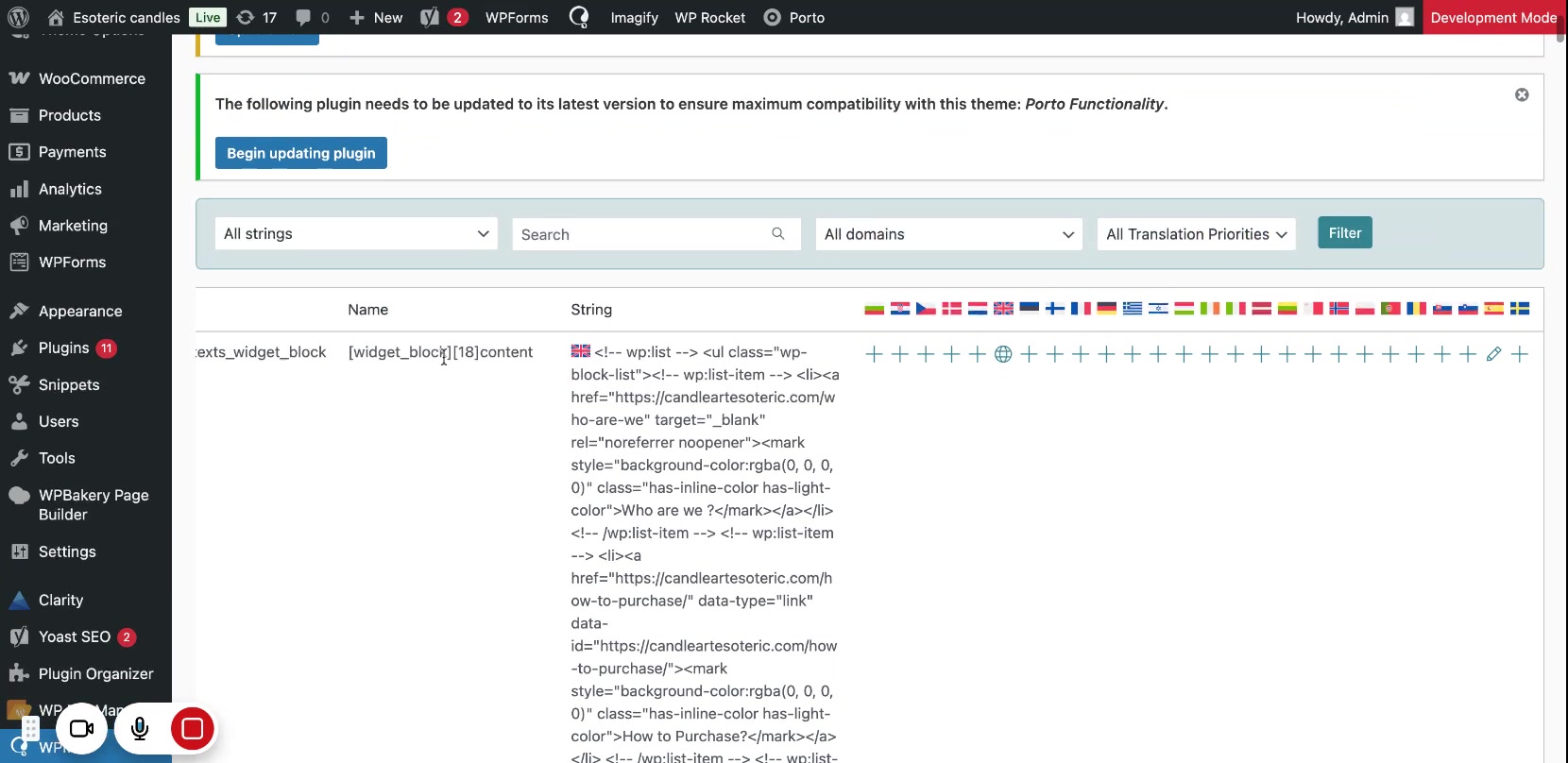This screenshot has width=1568, height=763.
Task: Open the updates icon showing 17
Action: coord(257,17)
